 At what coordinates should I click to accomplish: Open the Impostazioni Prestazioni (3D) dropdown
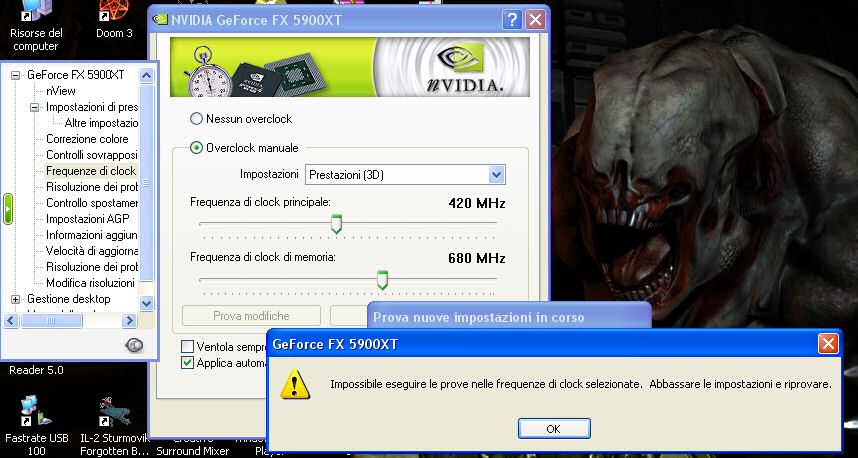pyautogui.click(x=405, y=175)
